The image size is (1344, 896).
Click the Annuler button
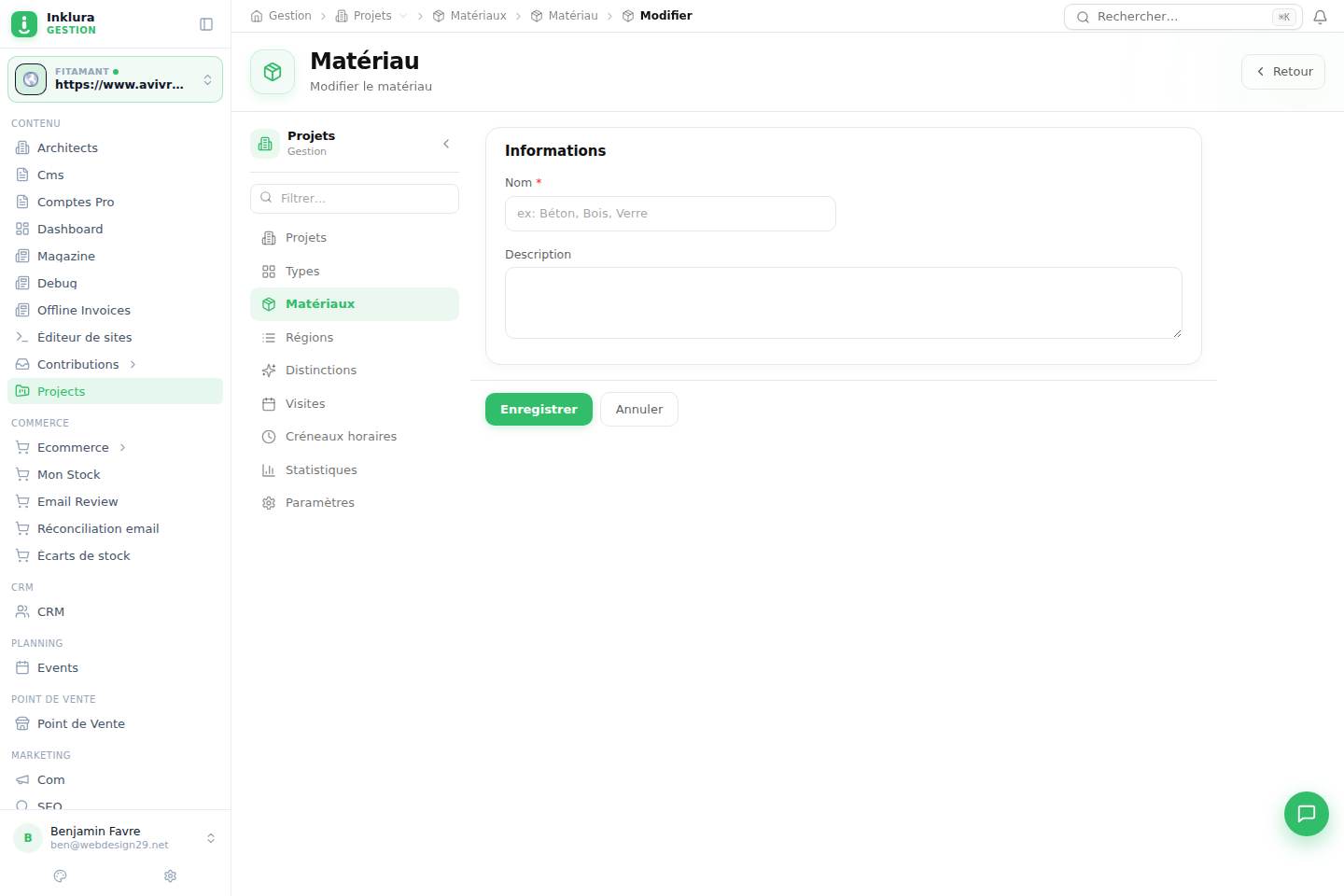pos(639,409)
